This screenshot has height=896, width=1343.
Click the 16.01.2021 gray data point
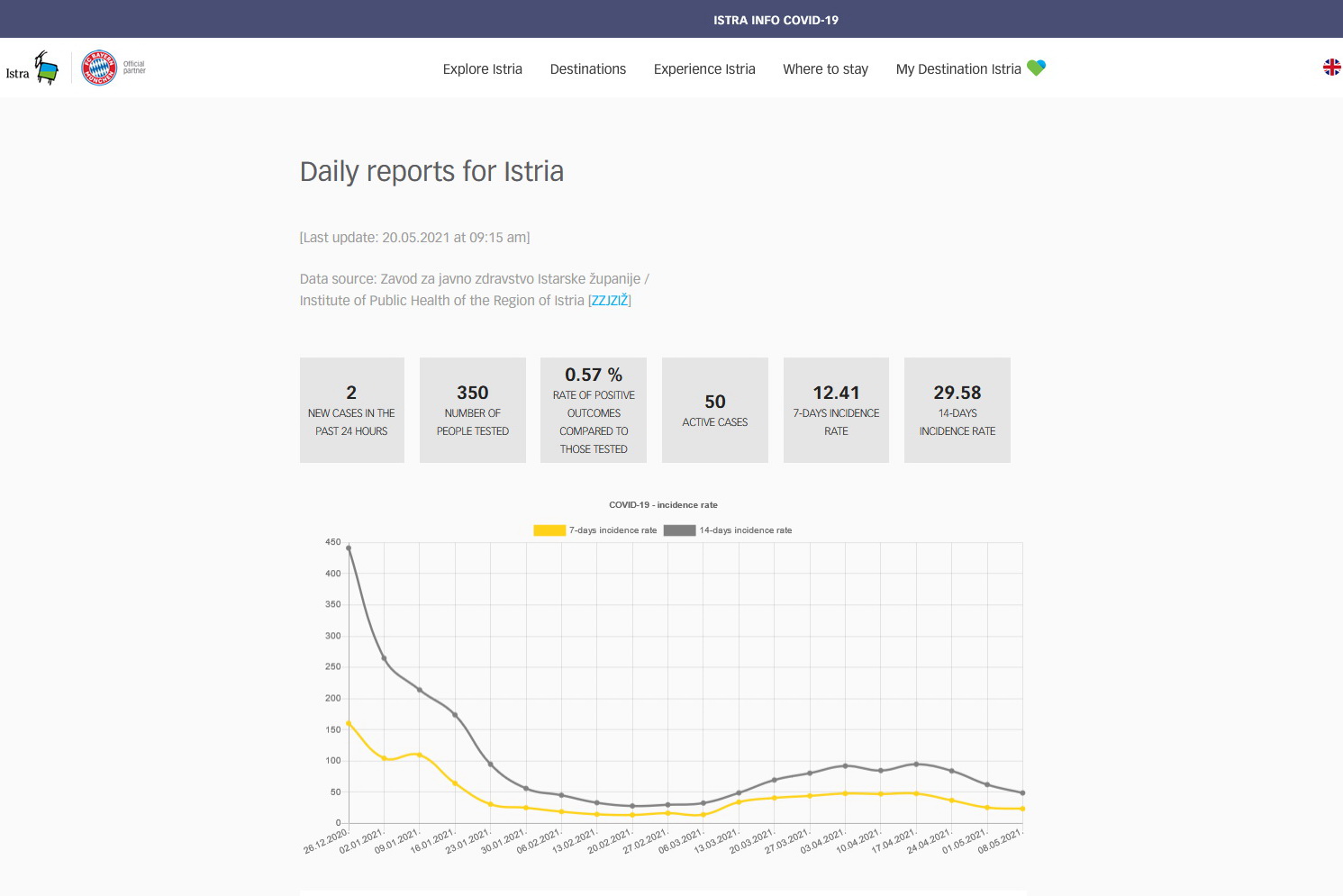click(x=455, y=715)
